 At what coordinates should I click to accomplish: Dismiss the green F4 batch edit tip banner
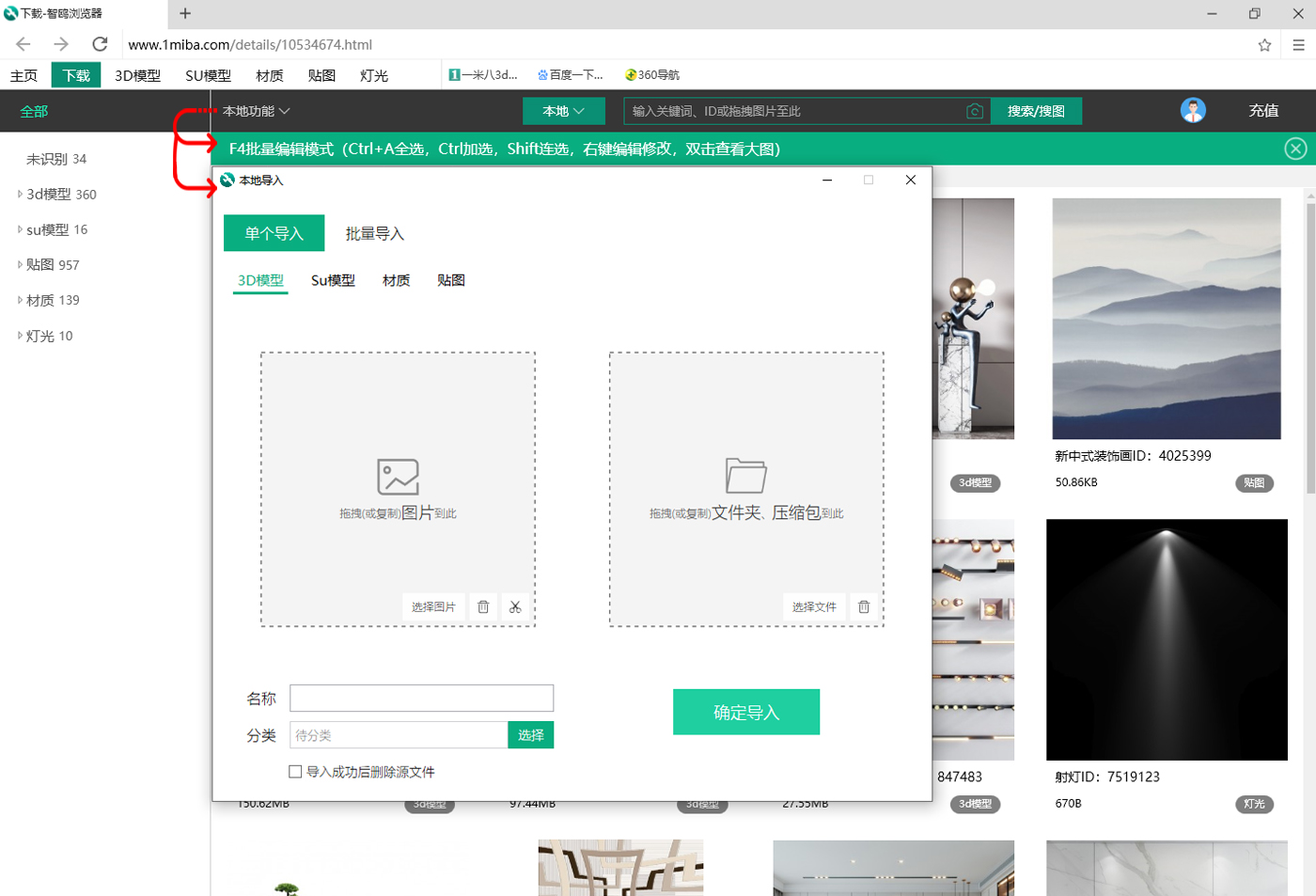click(1295, 148)
